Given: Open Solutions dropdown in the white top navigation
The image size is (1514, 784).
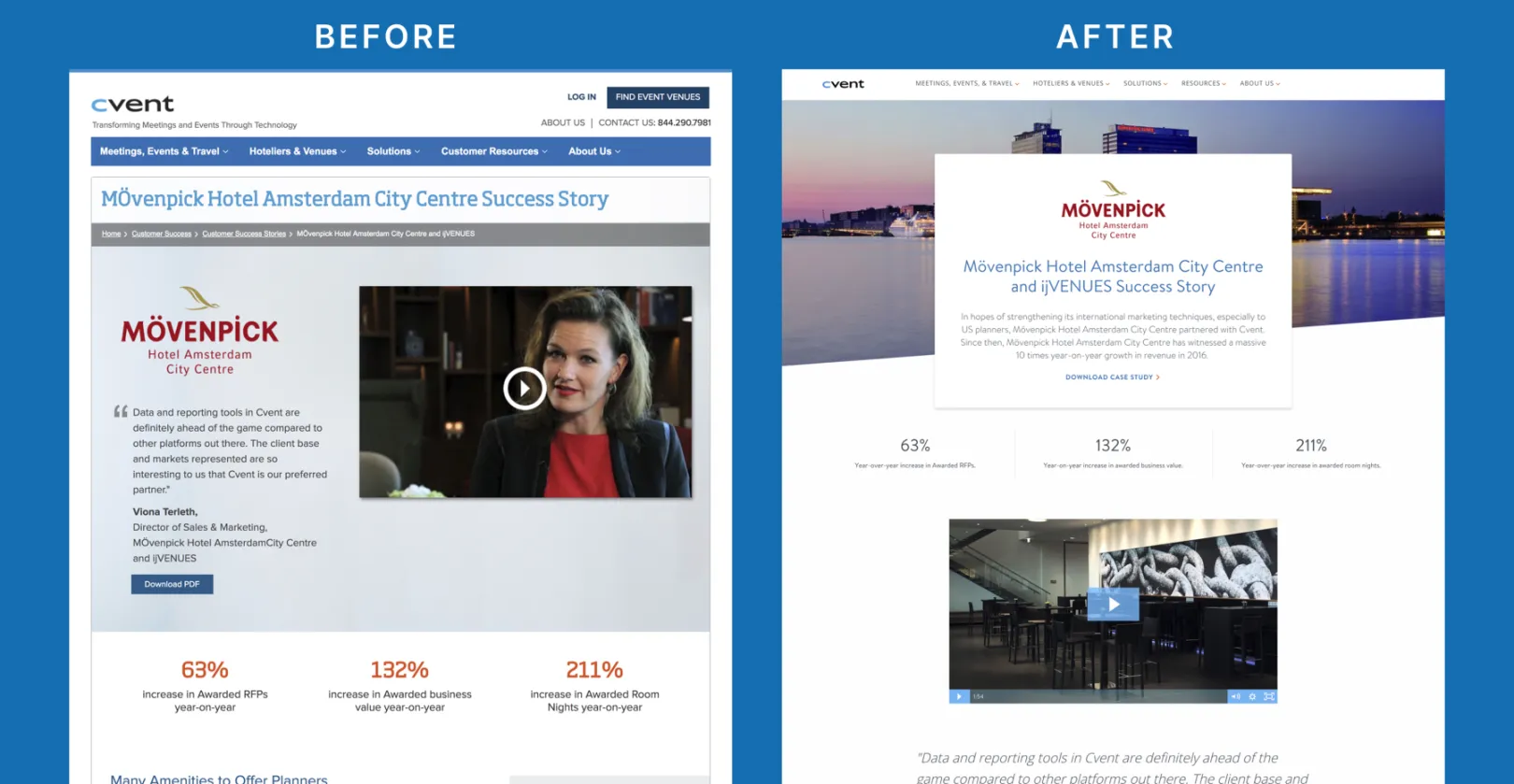Looking at the screenshot, I should click(x=1145, y=83).
